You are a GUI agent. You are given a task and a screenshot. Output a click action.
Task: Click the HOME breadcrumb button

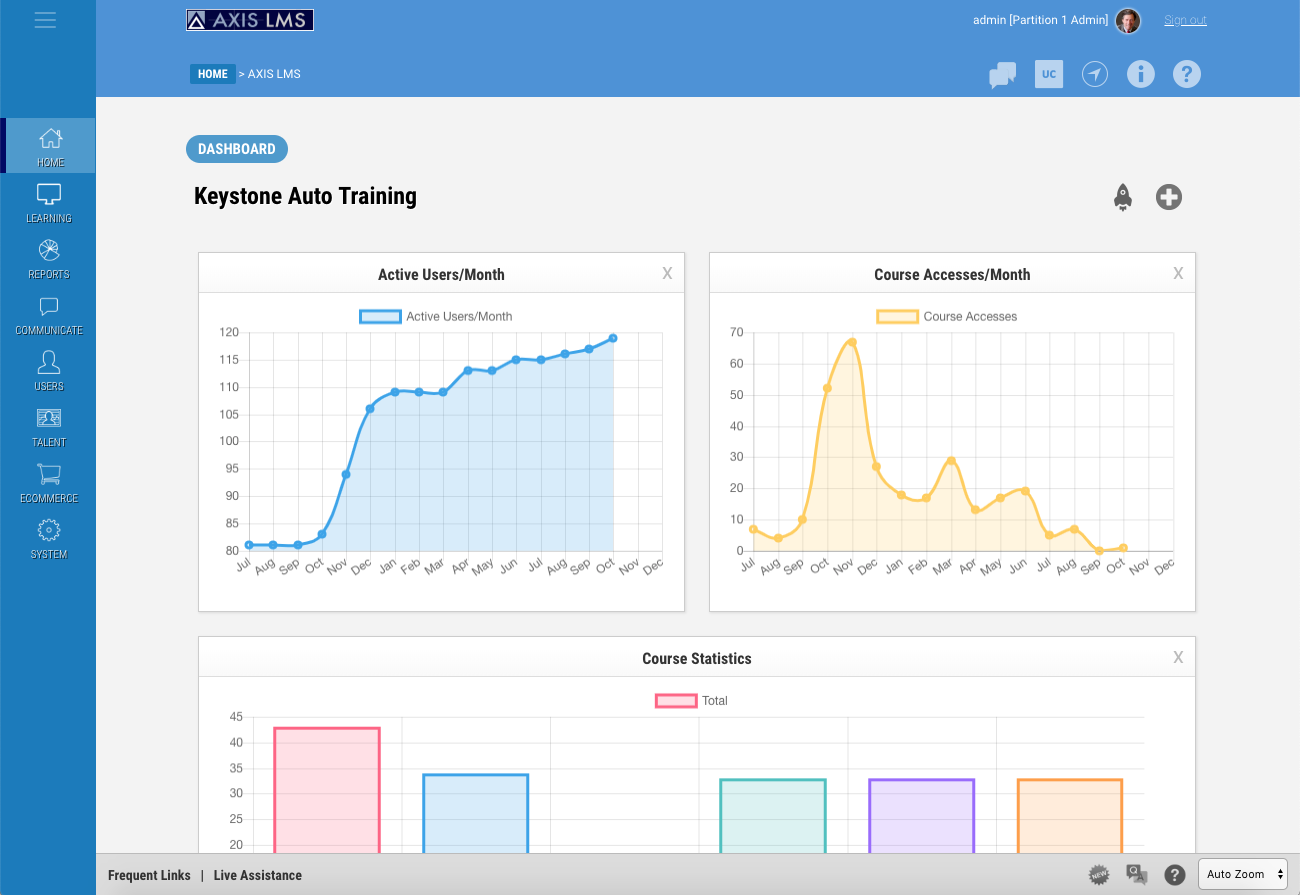pyautogui.click(x=212, y=74)
